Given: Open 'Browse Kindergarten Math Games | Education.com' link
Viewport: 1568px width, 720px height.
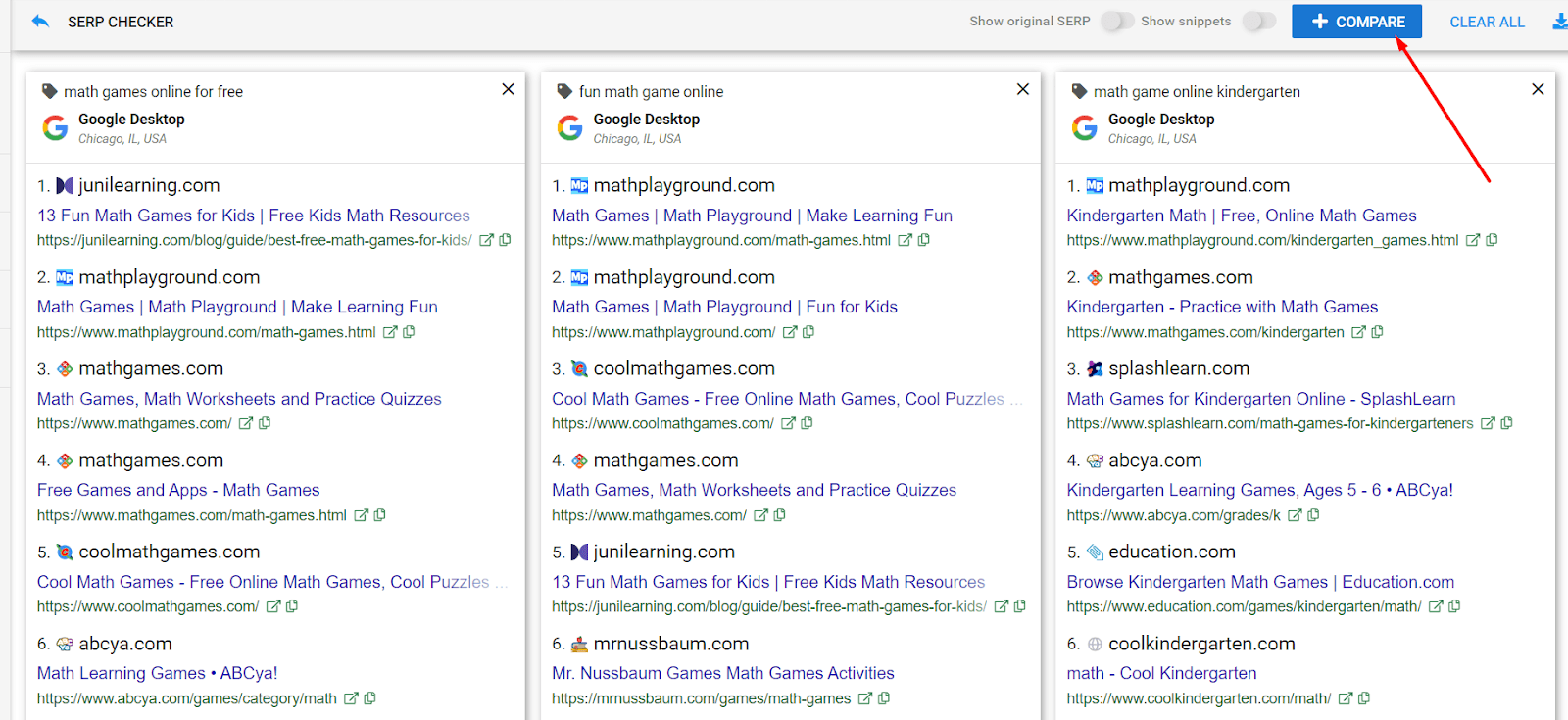Looking at the screenshot, I should [x=1260, y=582].
